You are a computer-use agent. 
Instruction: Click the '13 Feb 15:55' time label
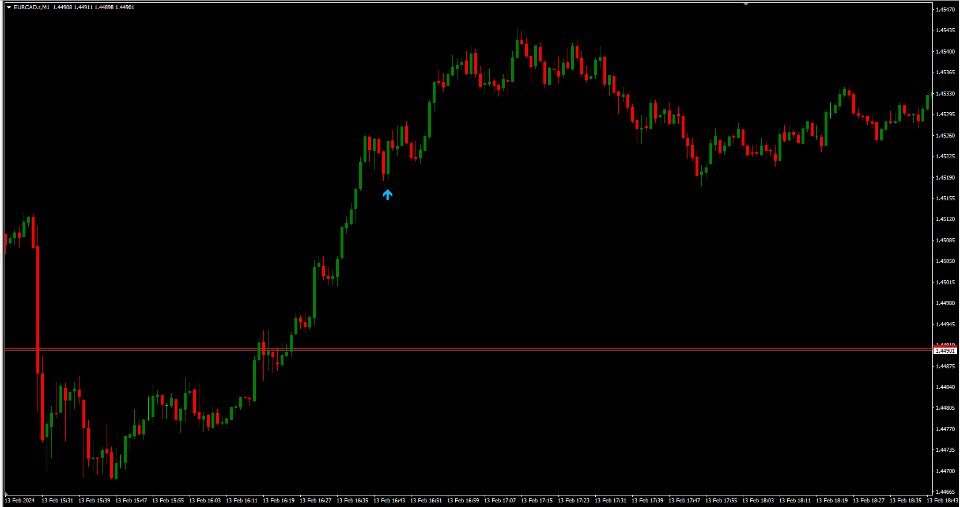(169, 500)
